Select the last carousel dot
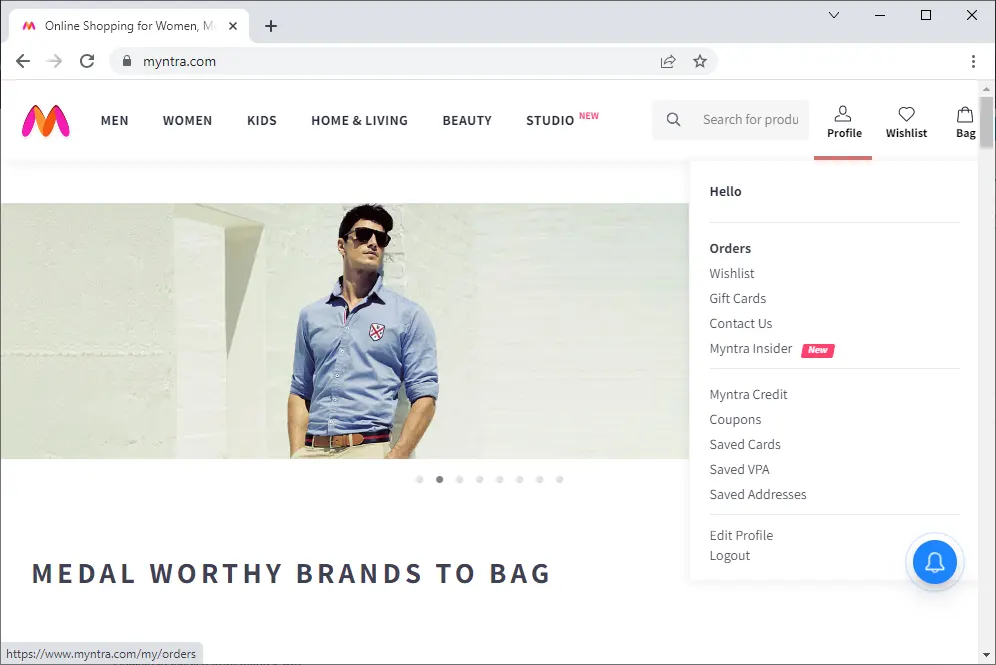Image resolution: width=996 pixels, height=665 pixels. point(560,480)
